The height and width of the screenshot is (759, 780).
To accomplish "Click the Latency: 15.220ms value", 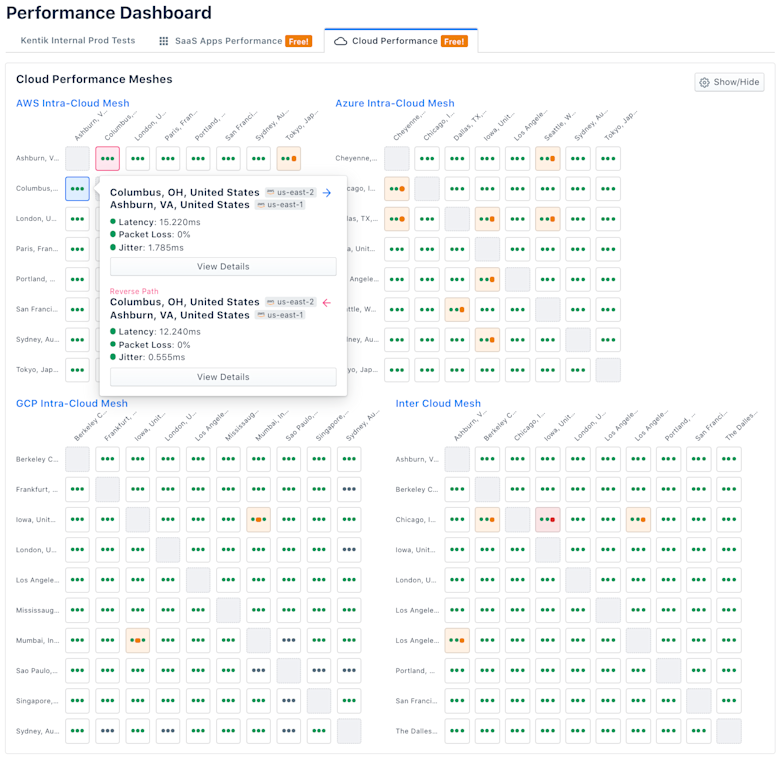I will point(159,222).
